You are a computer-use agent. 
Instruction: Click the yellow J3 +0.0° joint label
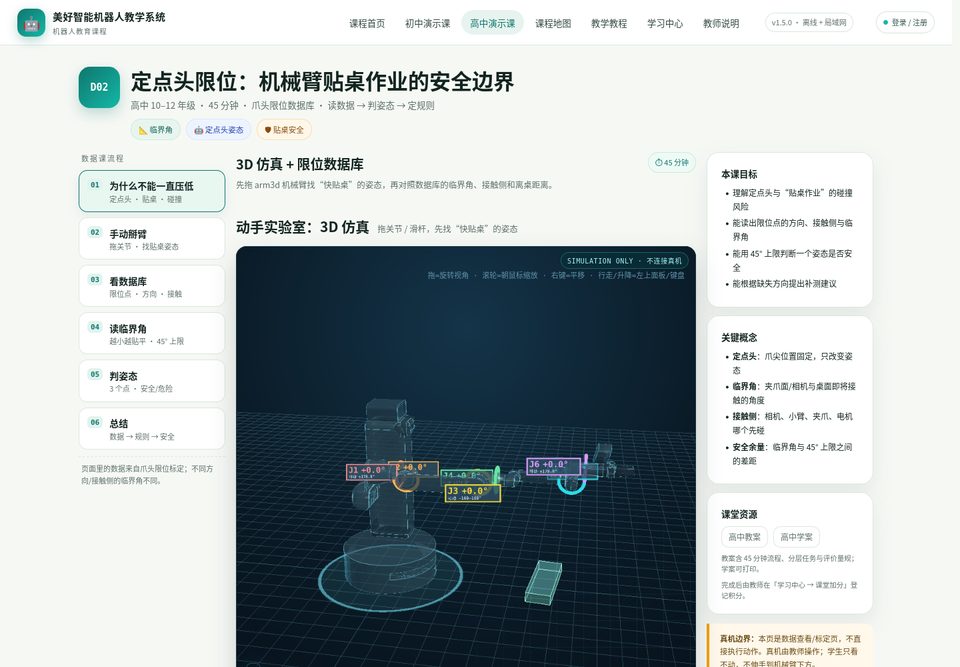(x=473, y=493)
